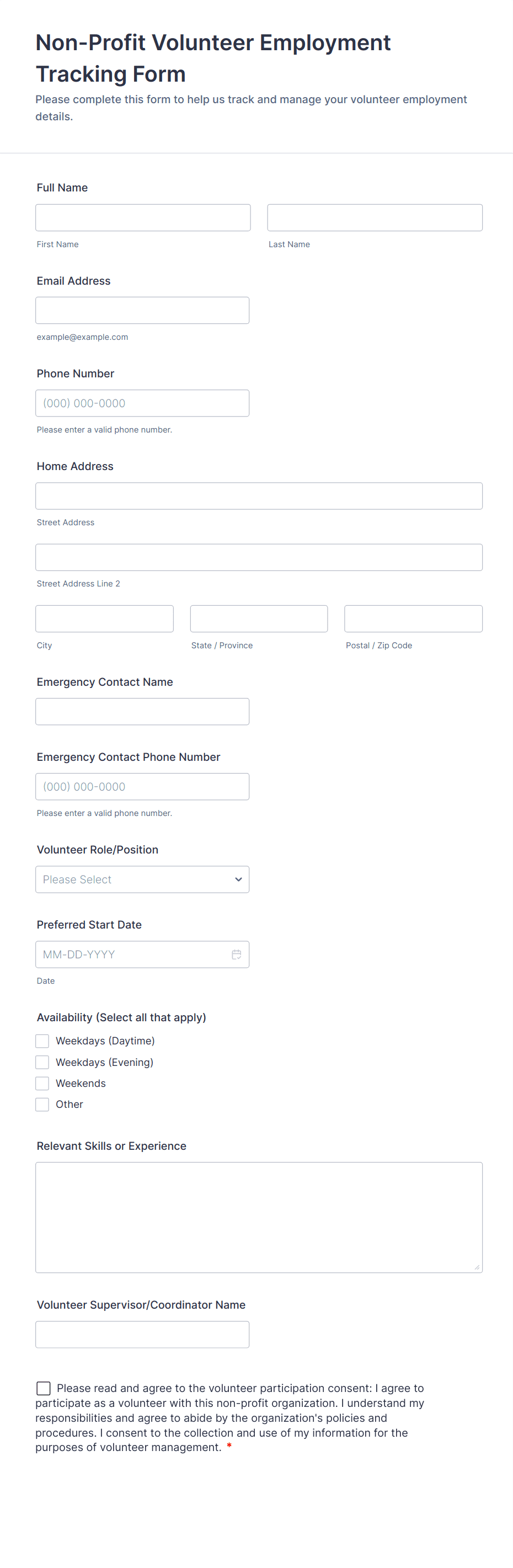Focus the City input box
Screen dimensions: 513x1568
[x=104, y=618]
